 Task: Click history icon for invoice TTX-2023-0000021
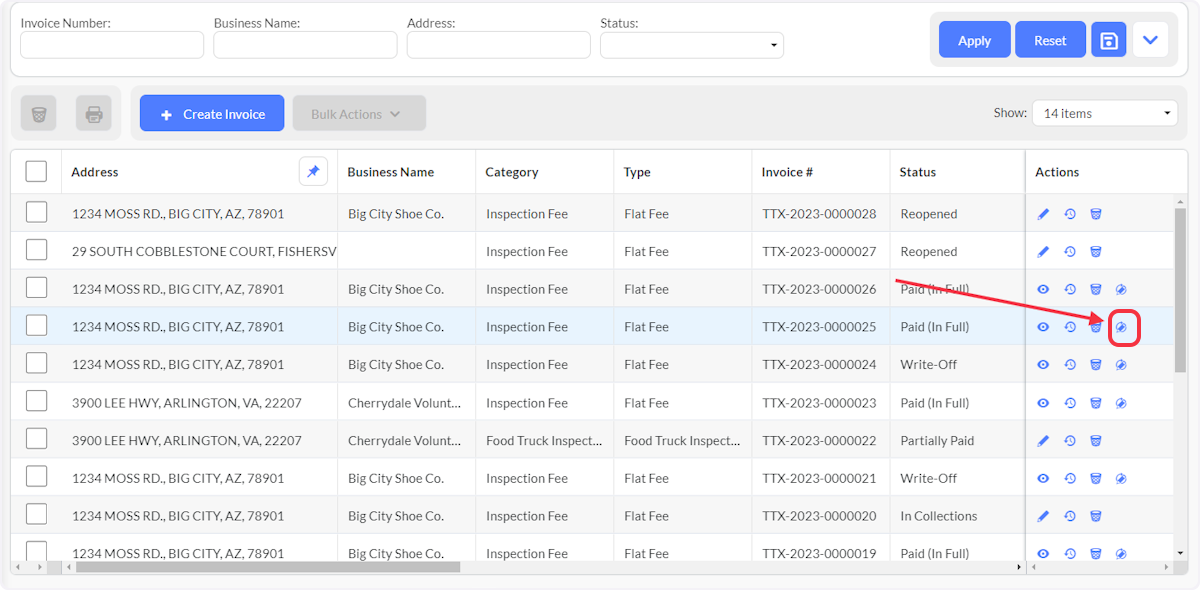pos(1069,478)
